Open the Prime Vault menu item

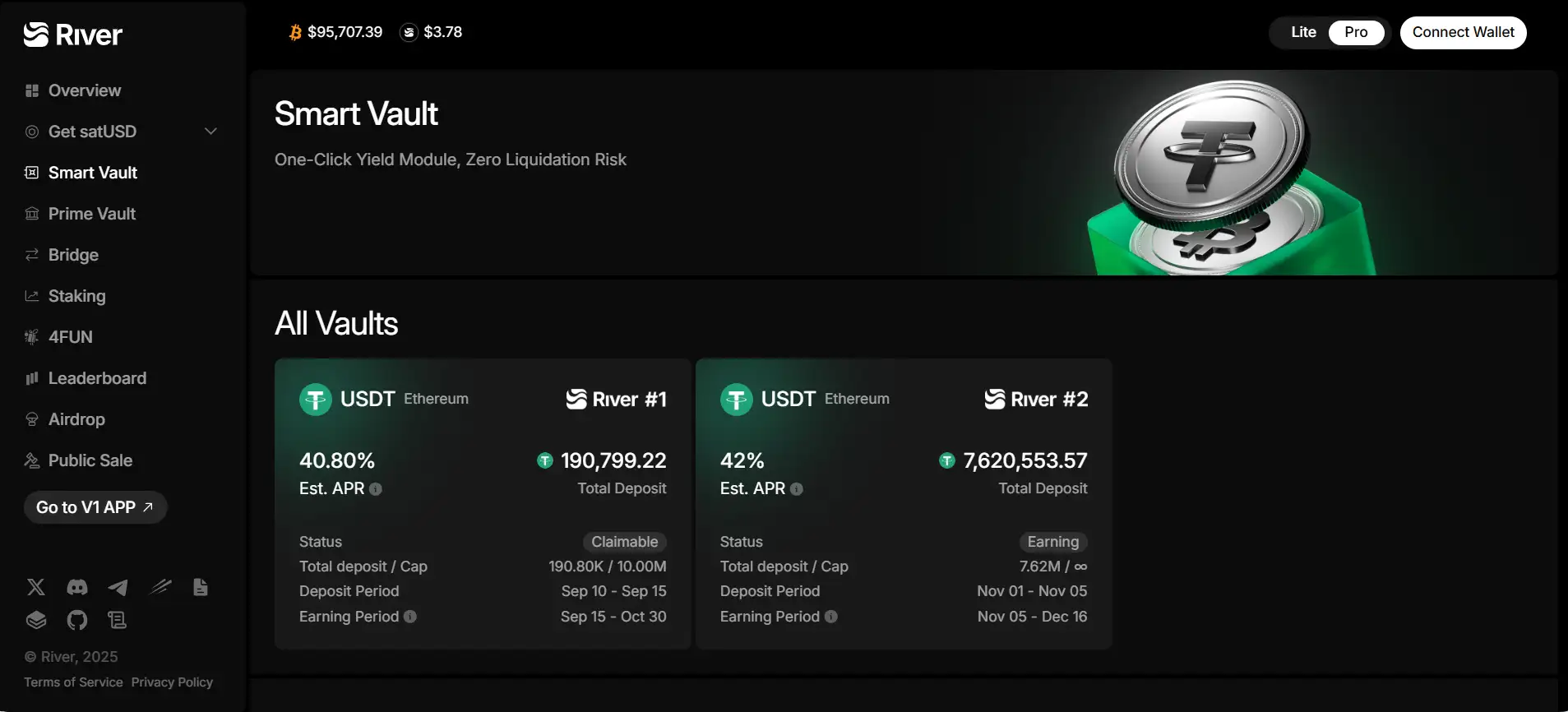coord(91,214)
